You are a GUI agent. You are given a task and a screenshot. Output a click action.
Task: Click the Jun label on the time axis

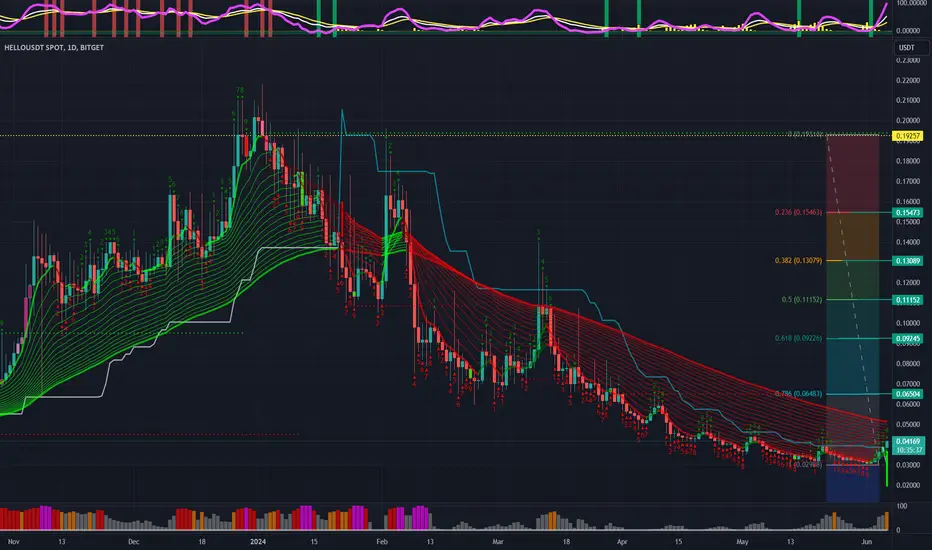coord(867,542)
